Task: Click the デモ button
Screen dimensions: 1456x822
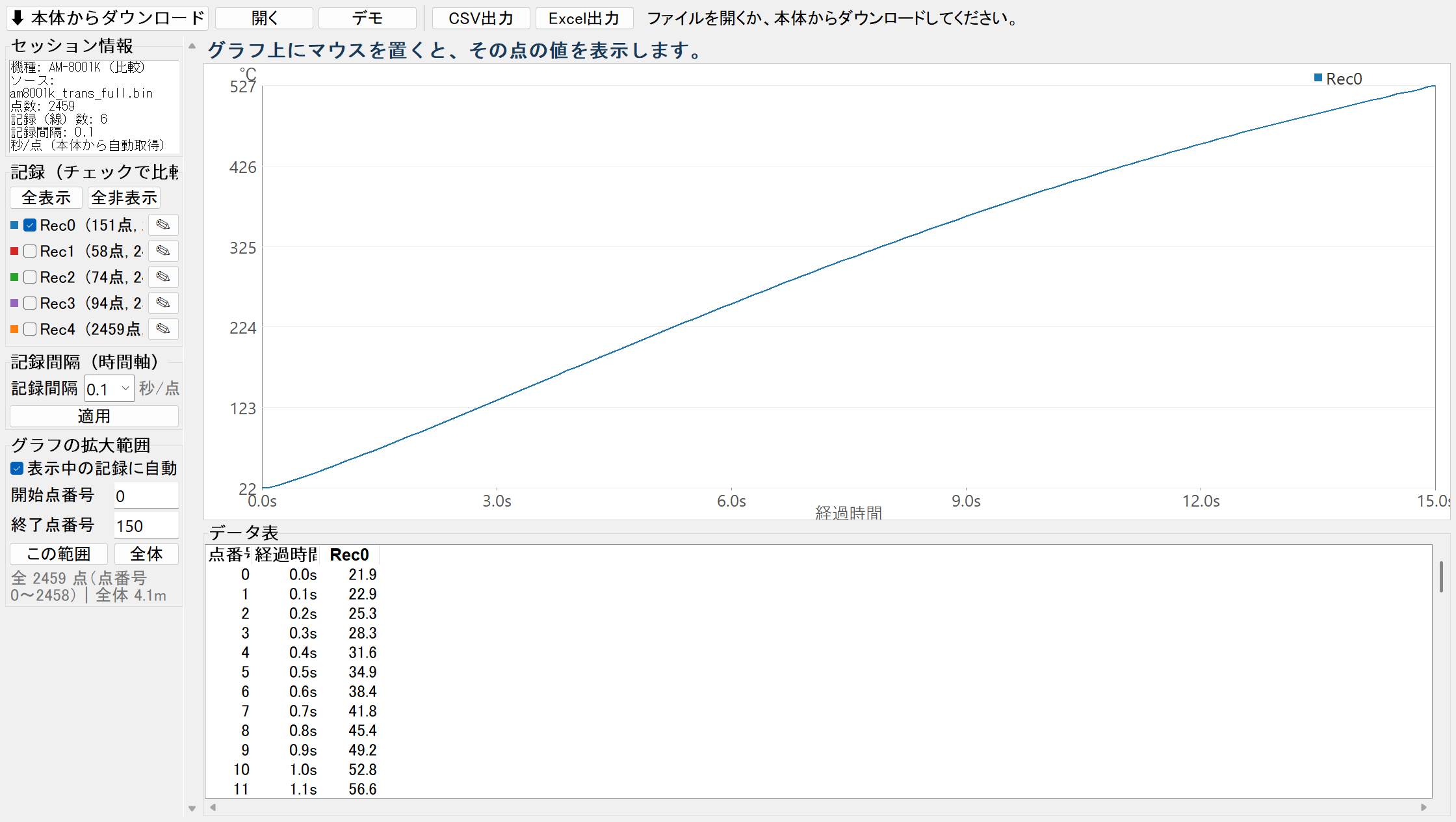Action: (367, 18)
